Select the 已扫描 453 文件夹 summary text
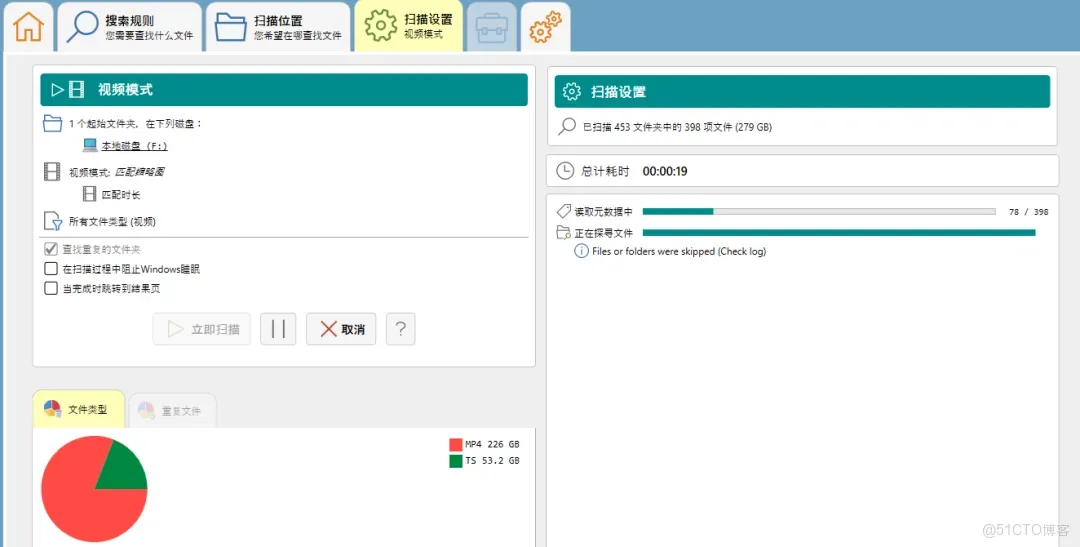 point(678,127)
